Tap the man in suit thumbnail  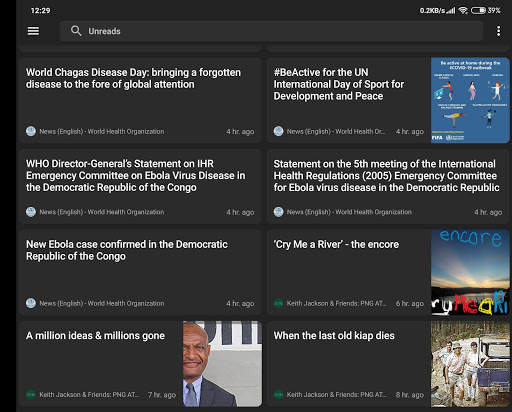[222, 364]
